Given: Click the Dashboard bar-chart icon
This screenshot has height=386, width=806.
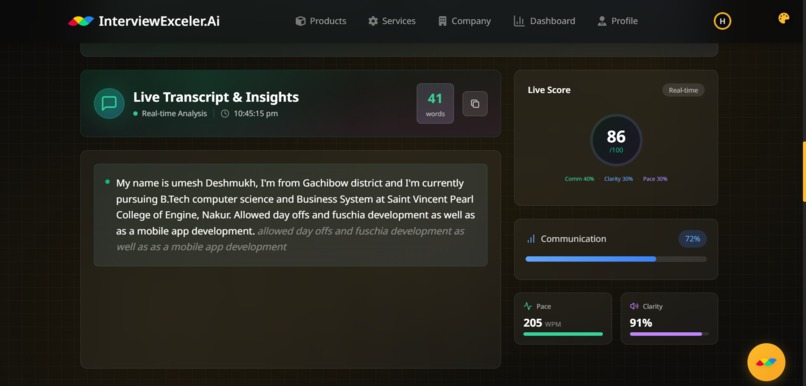Looking at the screenshot, I should click(x=519, y=21).
